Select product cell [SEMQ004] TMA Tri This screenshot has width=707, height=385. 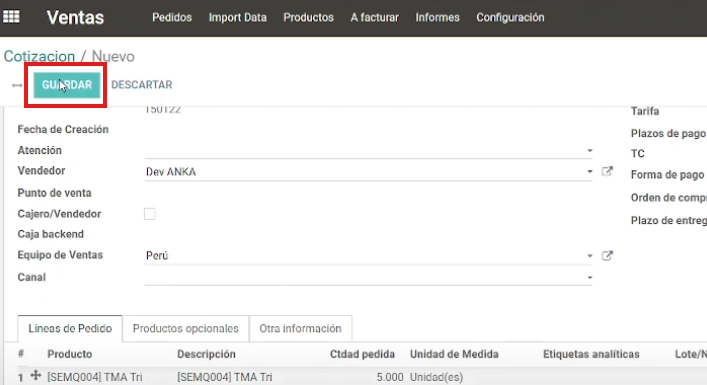coord(95,377)
